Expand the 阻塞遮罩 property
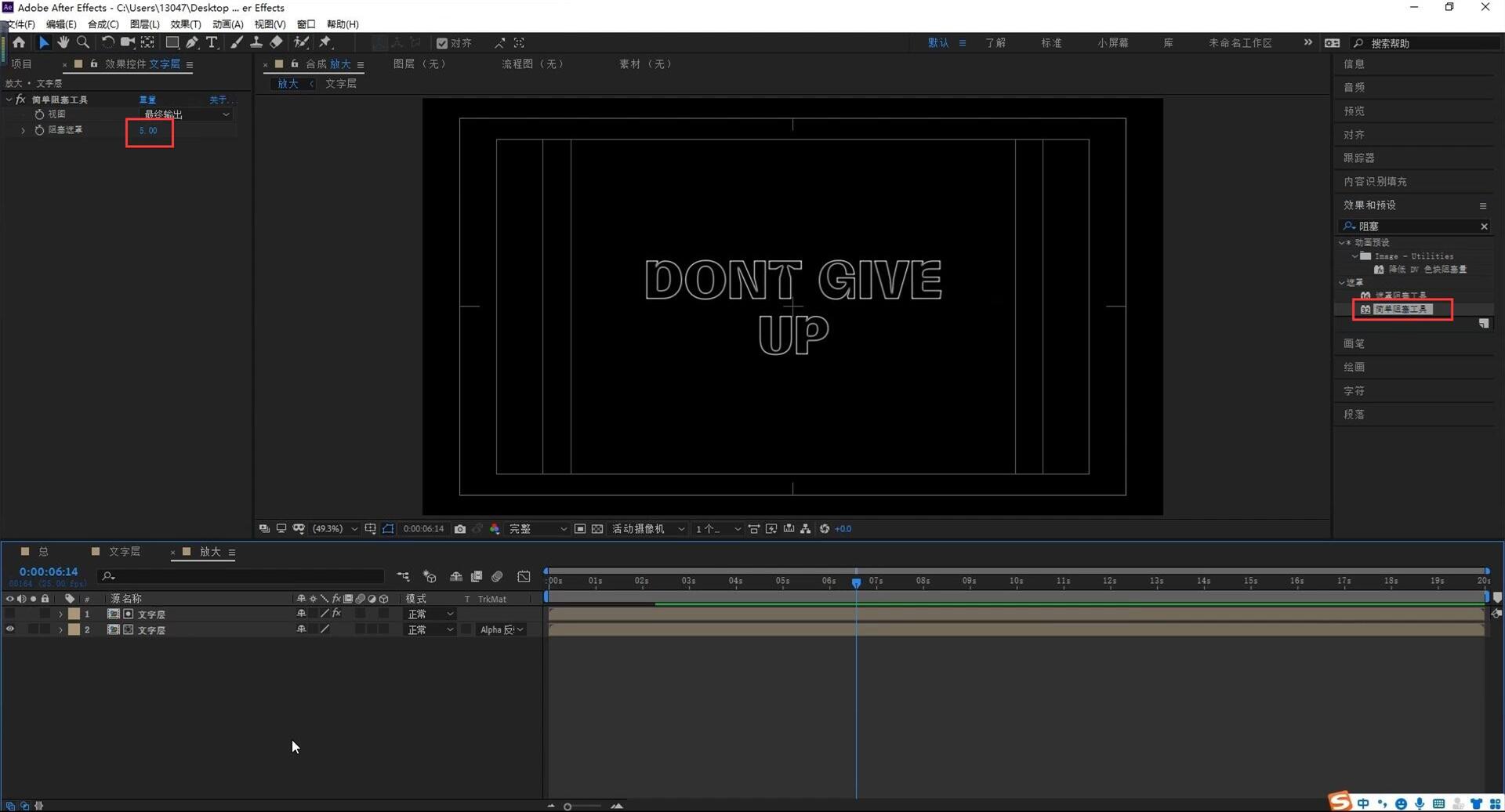1505x812 pixels. coord(23,130)
